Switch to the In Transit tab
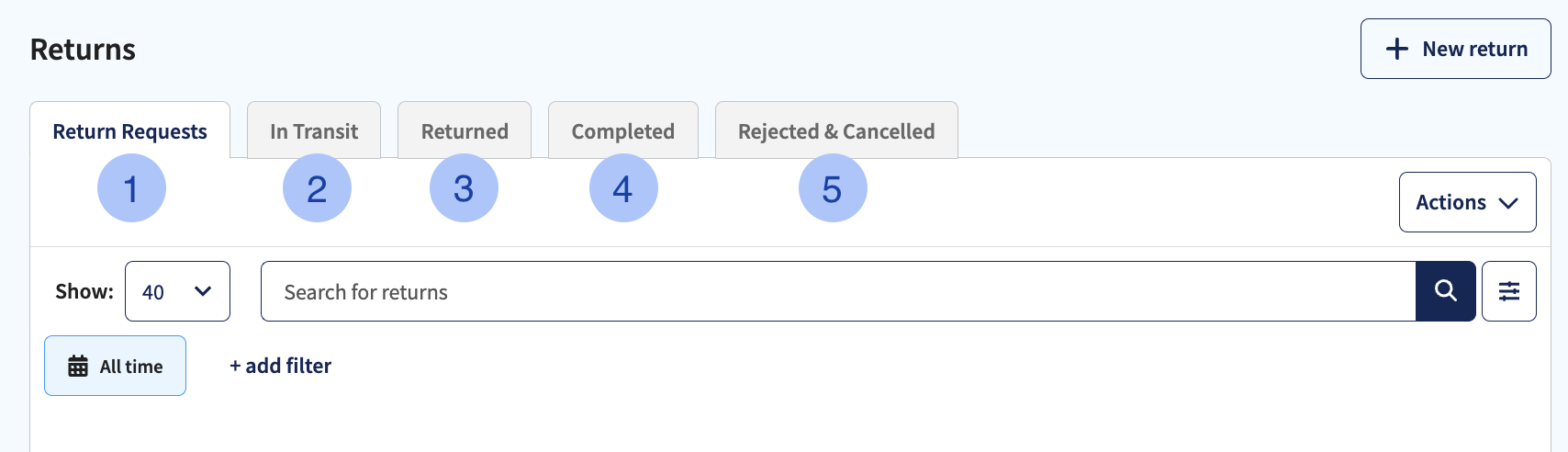Screen dimensions: 1568x452 tap(314, 130)
